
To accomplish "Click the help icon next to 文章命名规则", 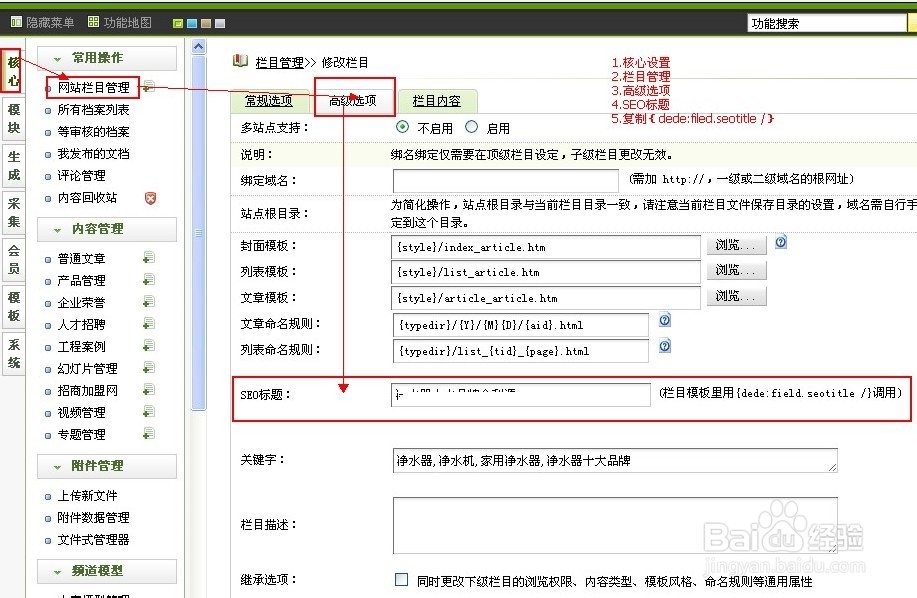I will [x=664, y=321].
